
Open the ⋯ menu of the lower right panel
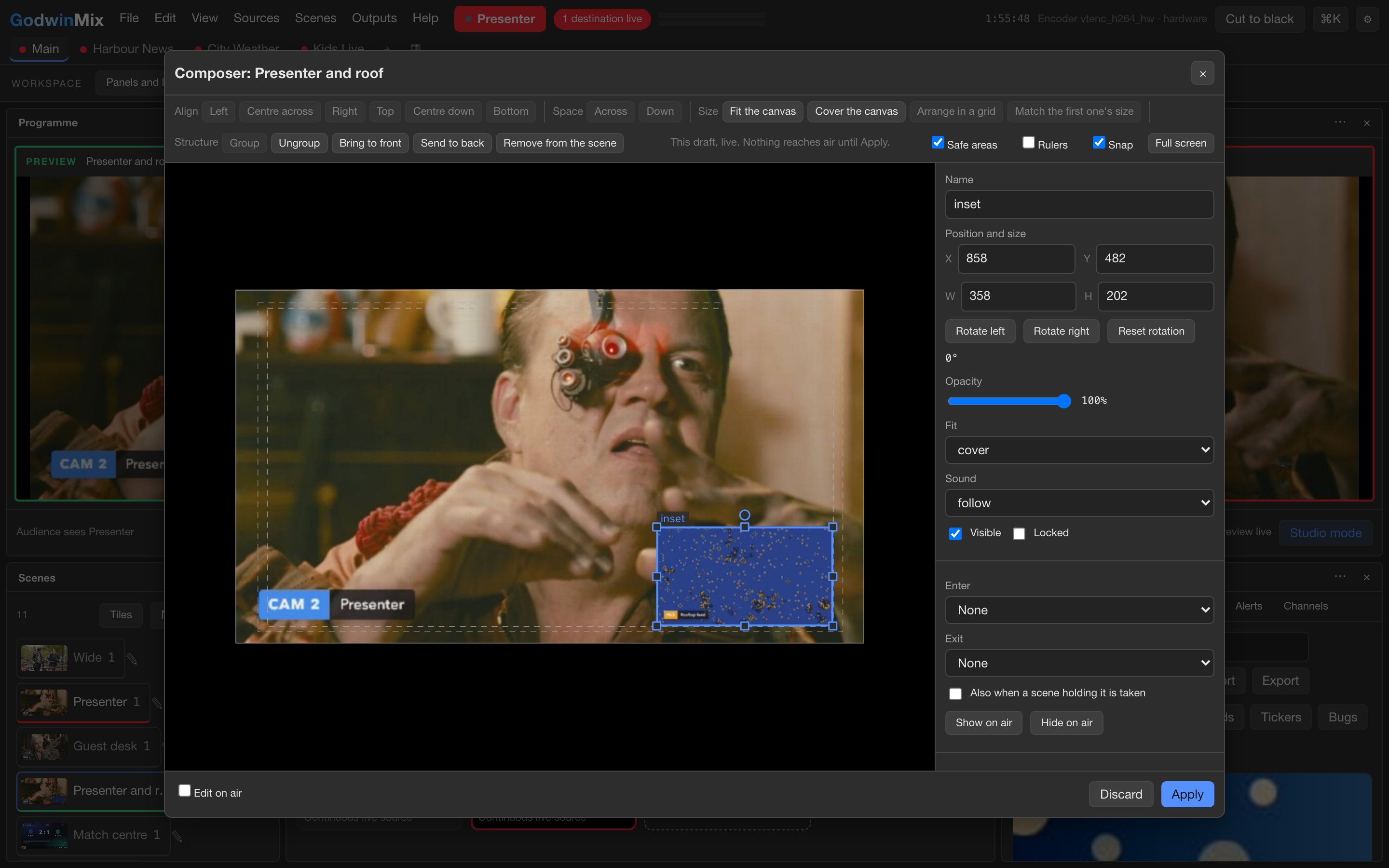point(1340,576)
